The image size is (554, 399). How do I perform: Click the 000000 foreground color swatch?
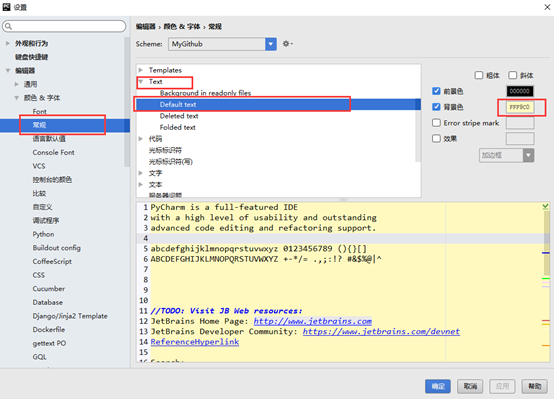520,91
